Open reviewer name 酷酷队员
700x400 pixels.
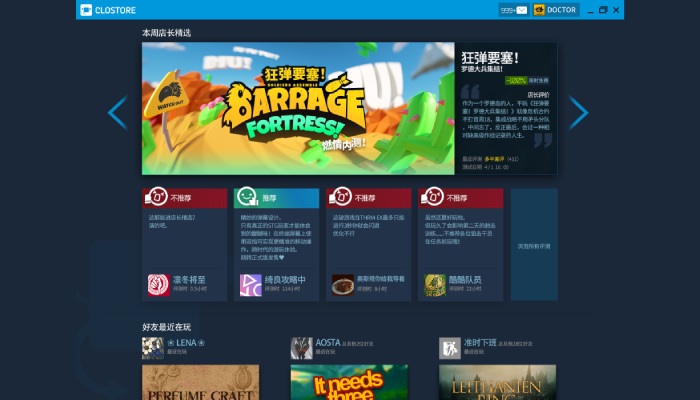(465, 279)
